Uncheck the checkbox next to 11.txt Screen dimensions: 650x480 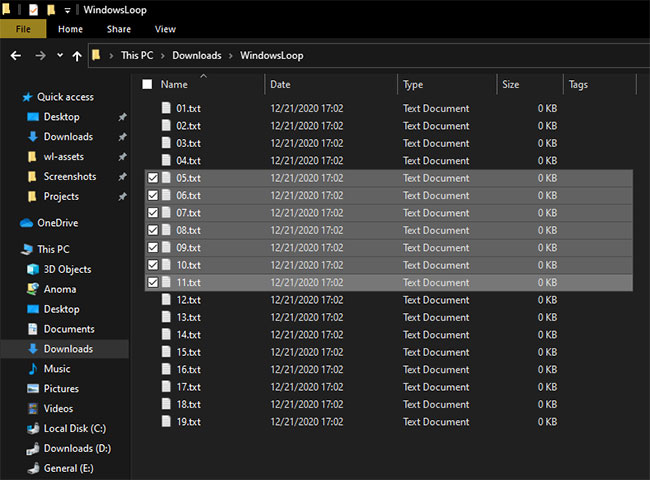pos(153,282)
